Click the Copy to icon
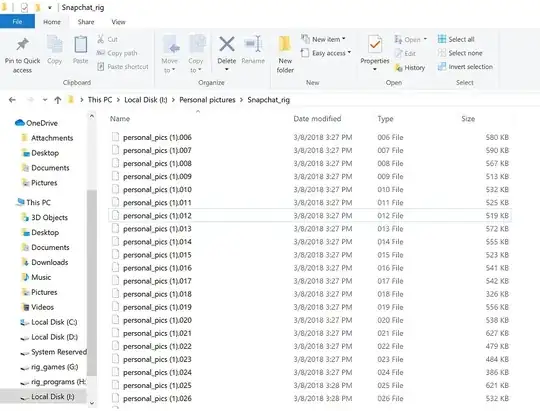Screen dimensions: 540x411 coord(197,44)
